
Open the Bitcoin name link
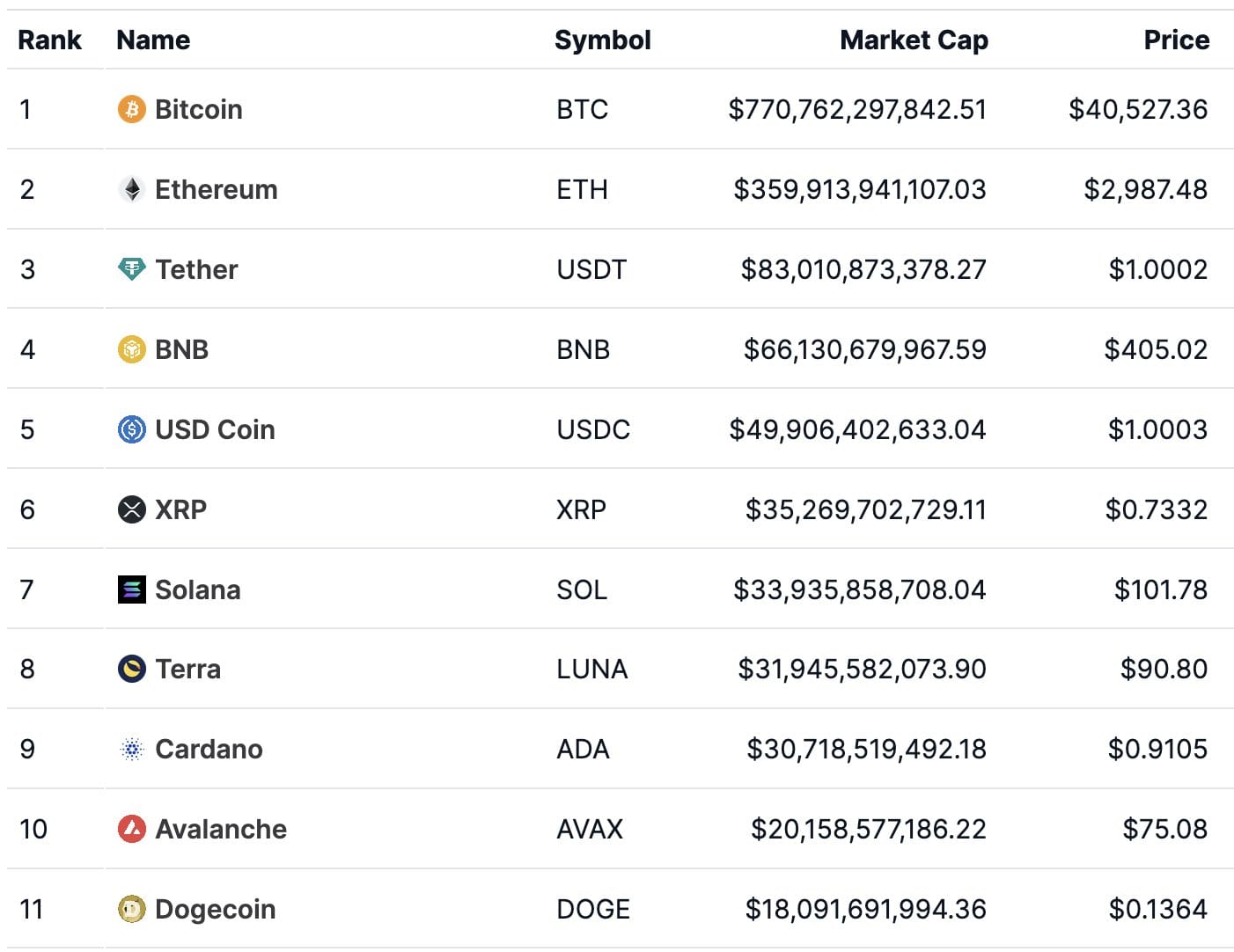(x=199, y=109)
